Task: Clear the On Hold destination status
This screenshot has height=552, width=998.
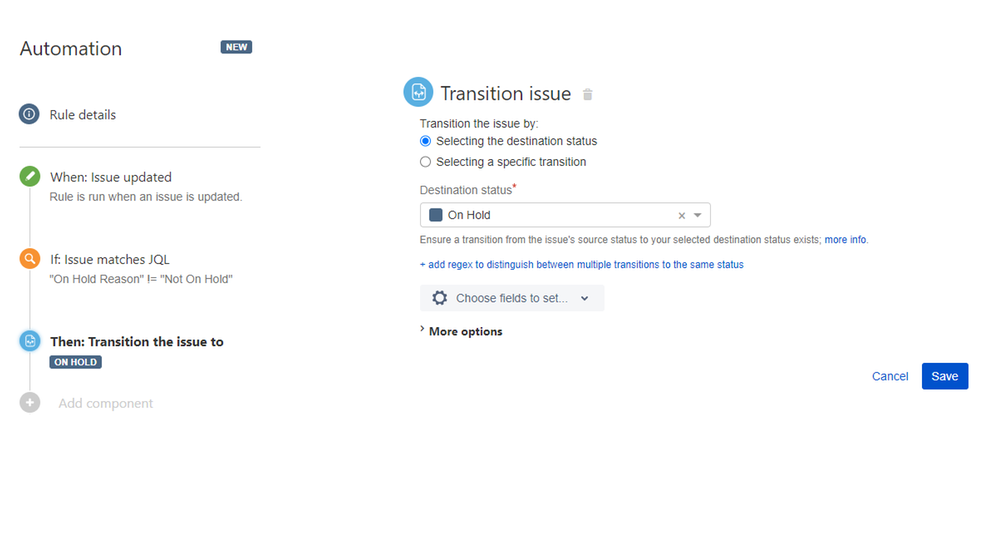Action: click(682, 215)
